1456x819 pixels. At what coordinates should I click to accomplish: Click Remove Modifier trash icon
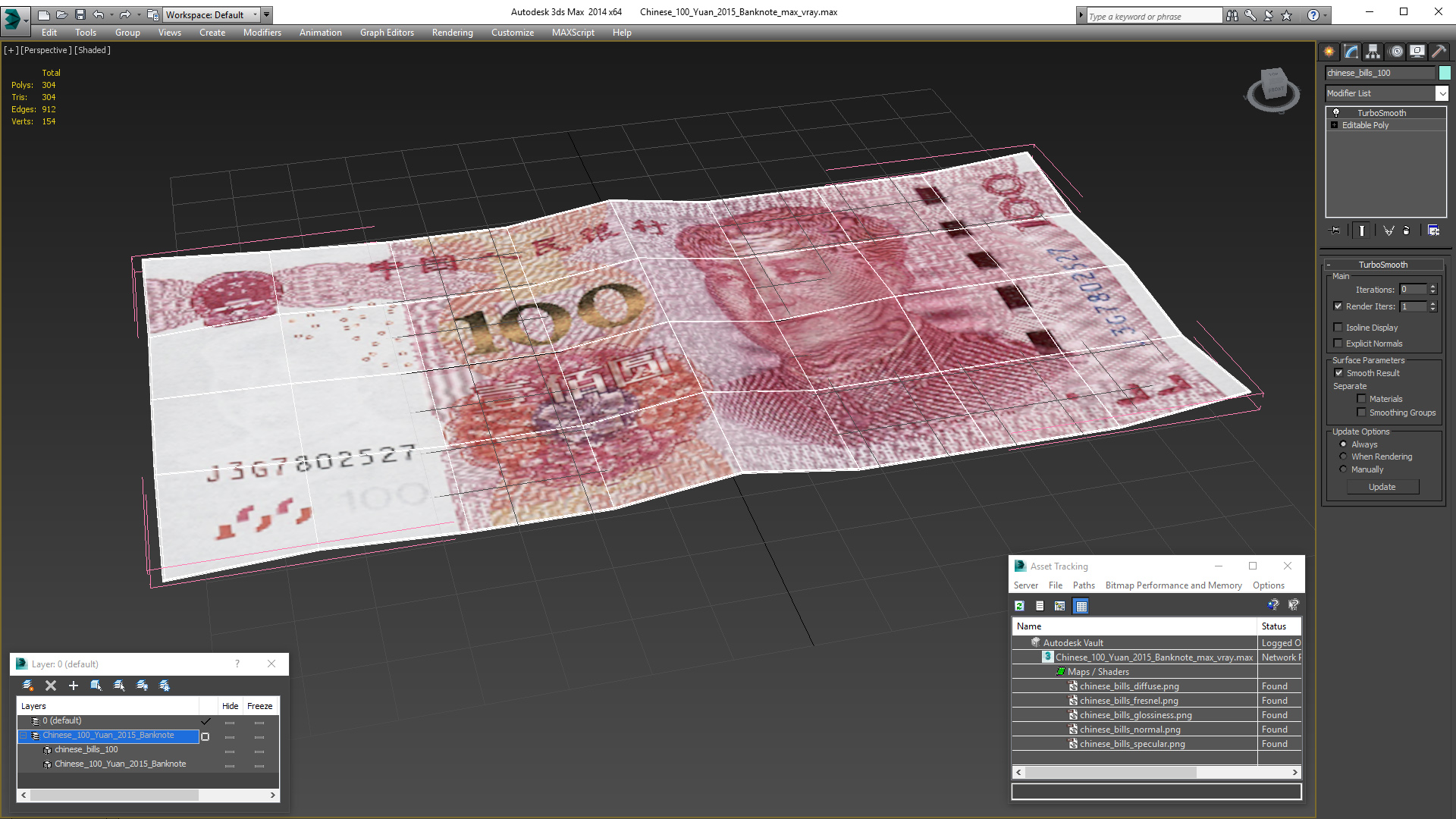1407,231
